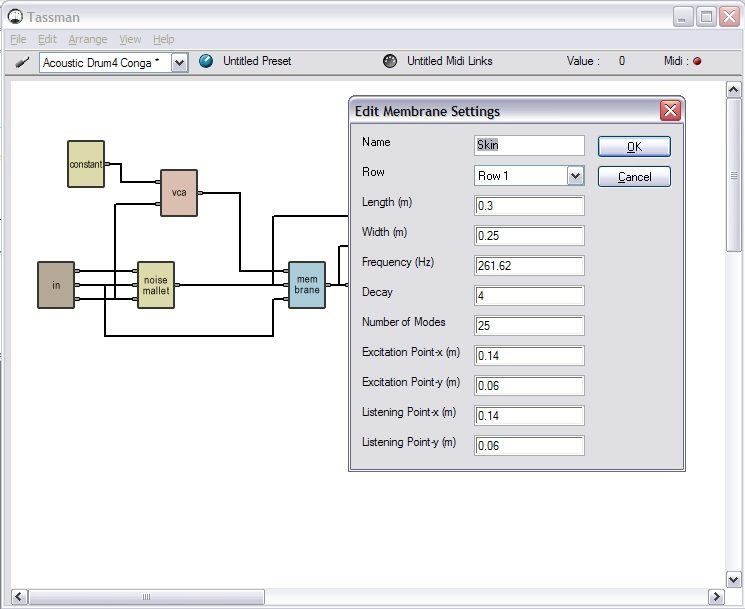The width and height of the screenshot is (745, 609).
Task: Maximize the Tassman window
Action: coord(707,18)
